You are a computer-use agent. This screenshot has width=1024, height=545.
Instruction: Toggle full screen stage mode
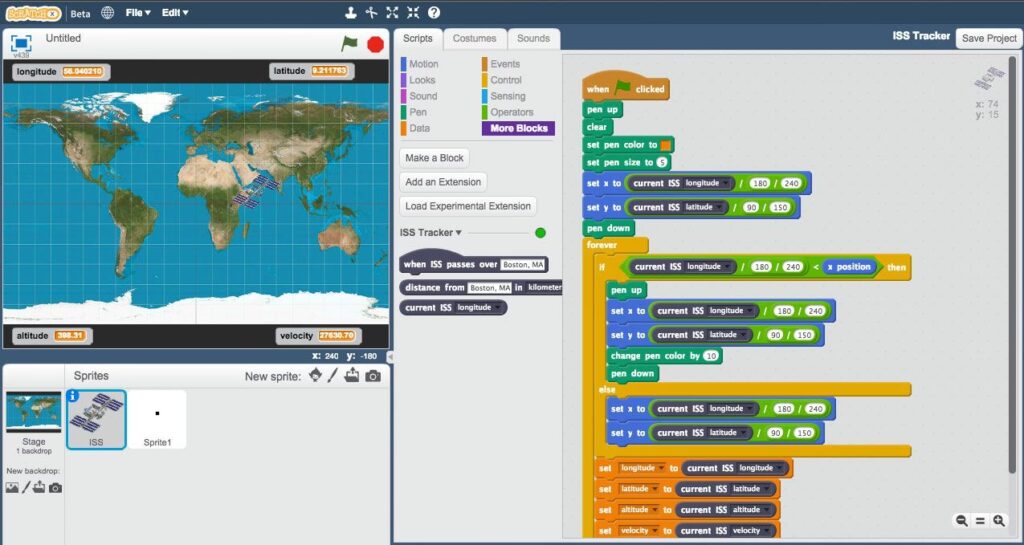tap(21, 43)
